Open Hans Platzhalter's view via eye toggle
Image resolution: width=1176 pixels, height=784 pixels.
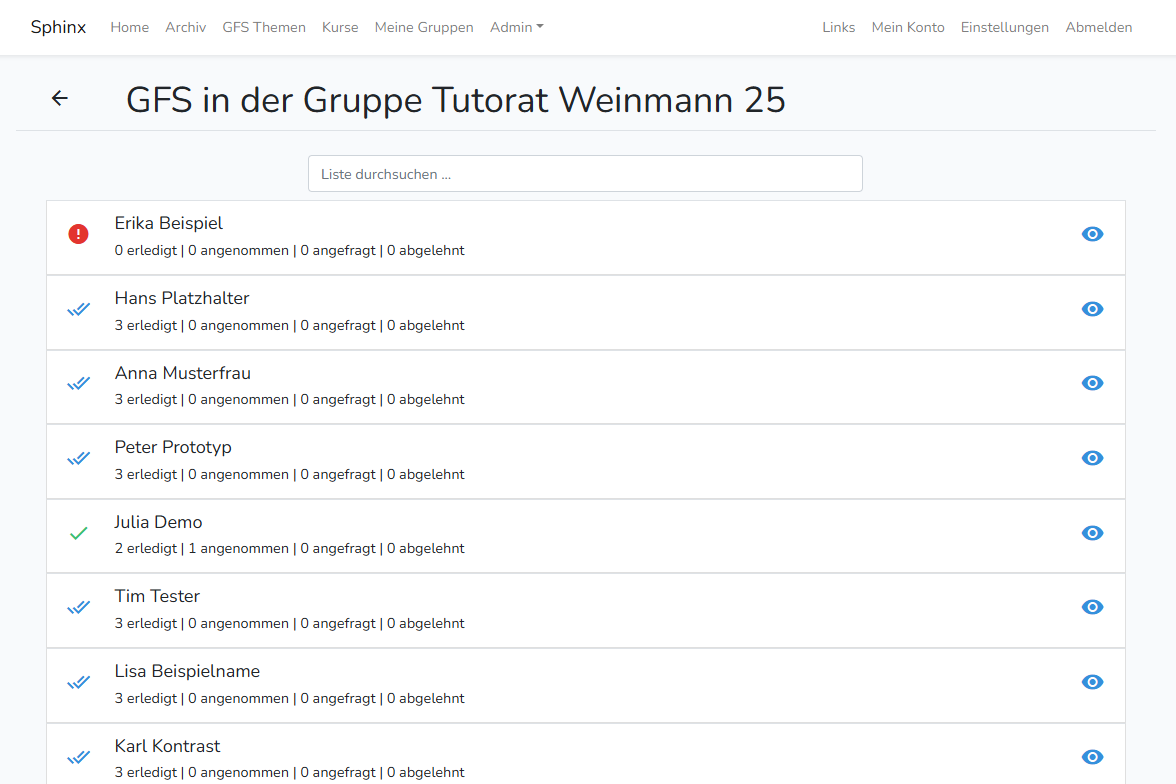(1092, 309)
